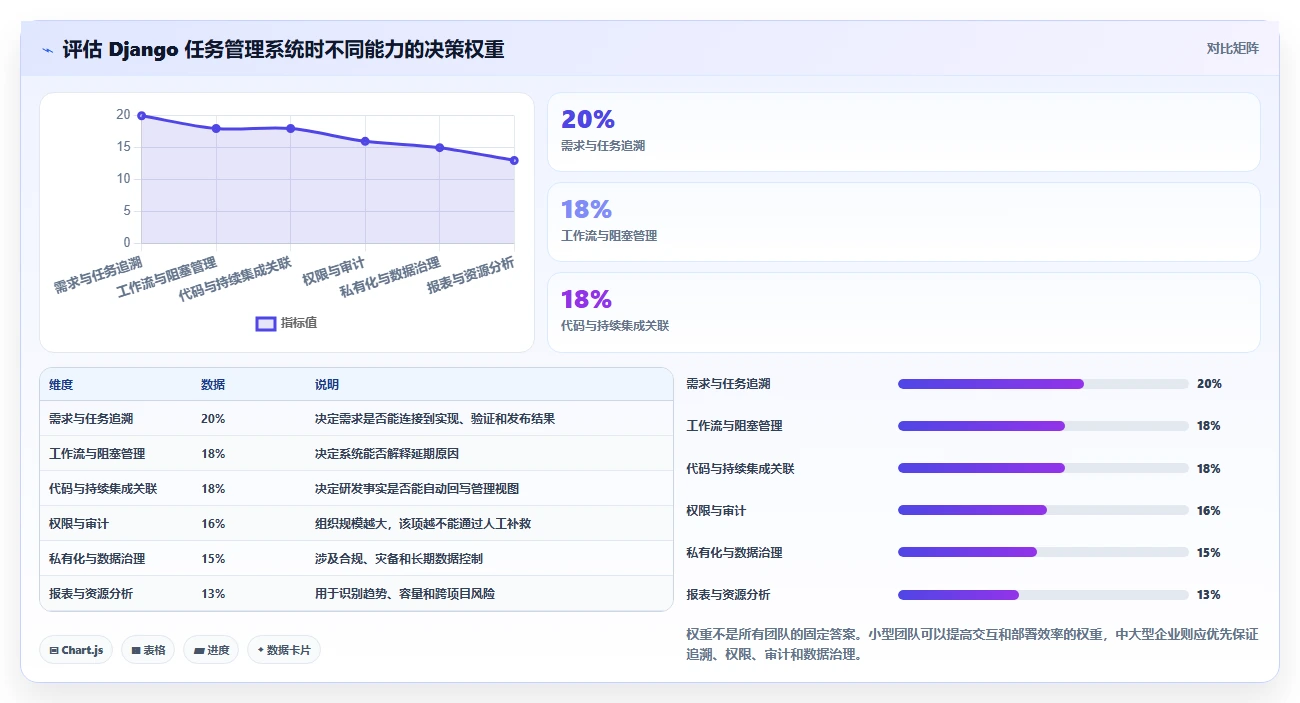Click the y-axis value 20 on the chart

point(123,115)
